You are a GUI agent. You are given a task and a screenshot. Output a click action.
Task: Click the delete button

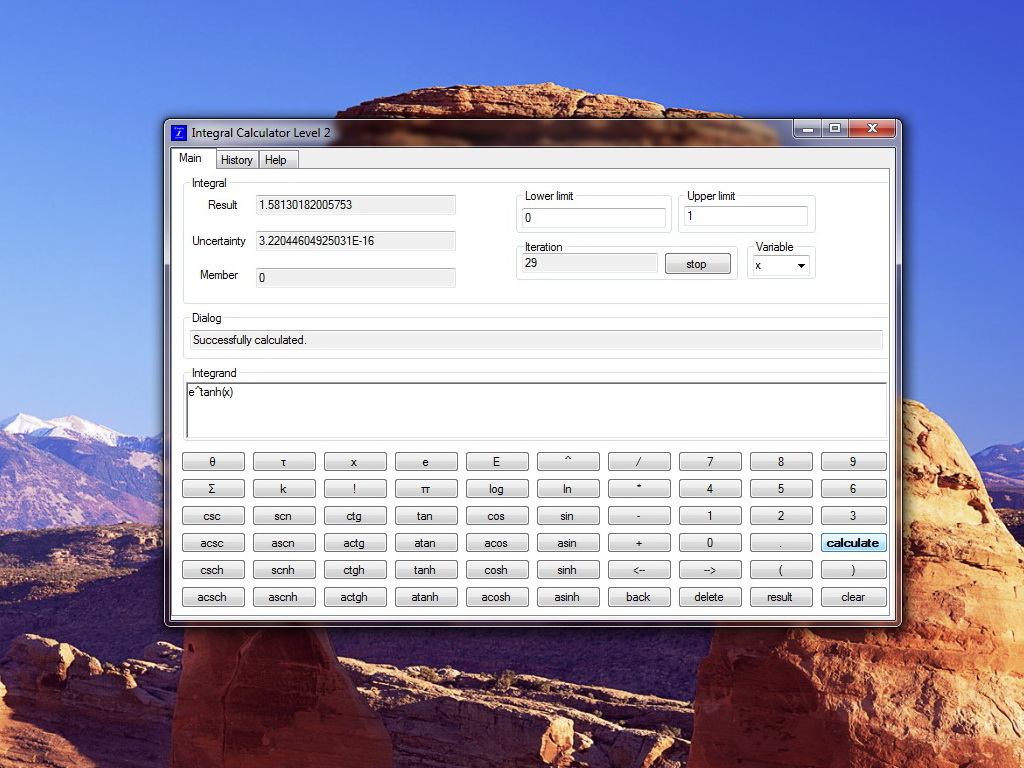(710, 597)
